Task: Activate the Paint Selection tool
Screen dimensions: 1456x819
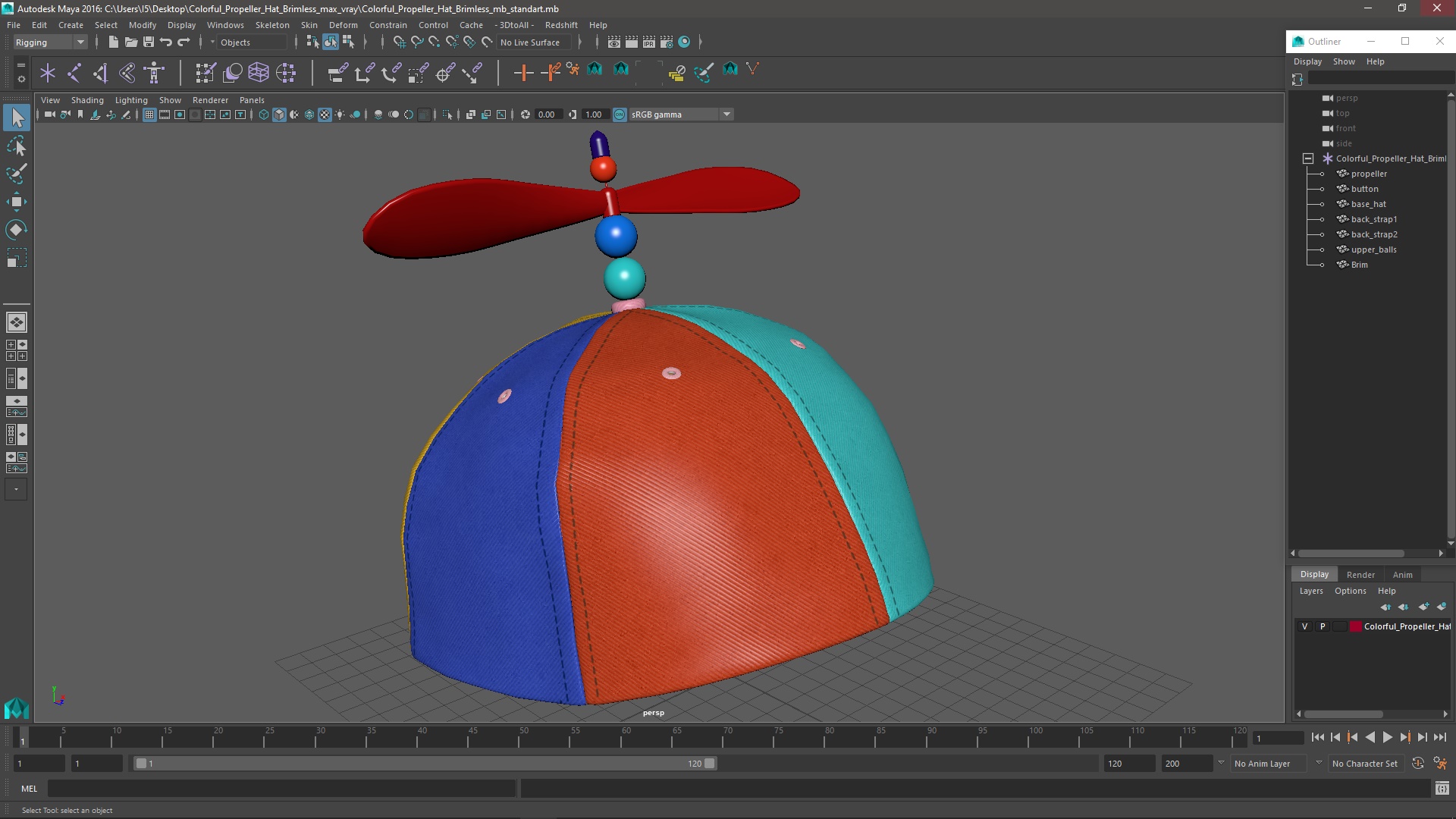Action: 16,174
